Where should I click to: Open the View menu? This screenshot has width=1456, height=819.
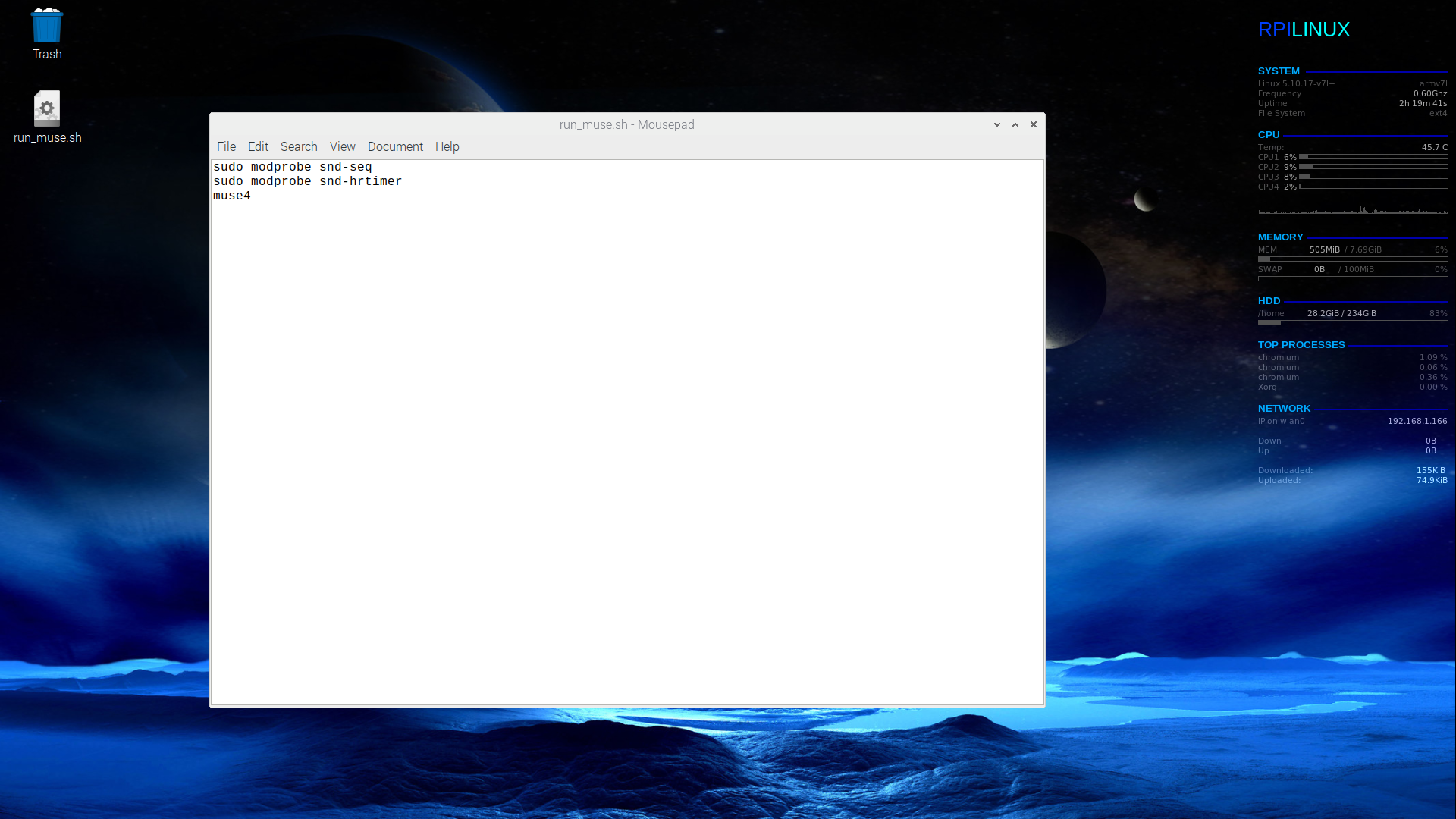(342, 146)
